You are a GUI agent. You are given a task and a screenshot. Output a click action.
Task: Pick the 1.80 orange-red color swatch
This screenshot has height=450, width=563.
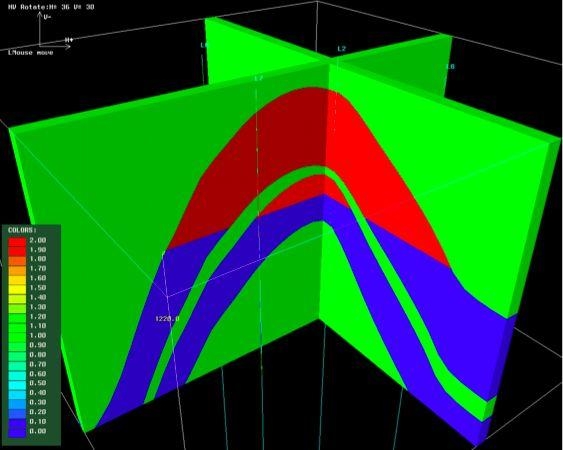click(x=17, y=259)
